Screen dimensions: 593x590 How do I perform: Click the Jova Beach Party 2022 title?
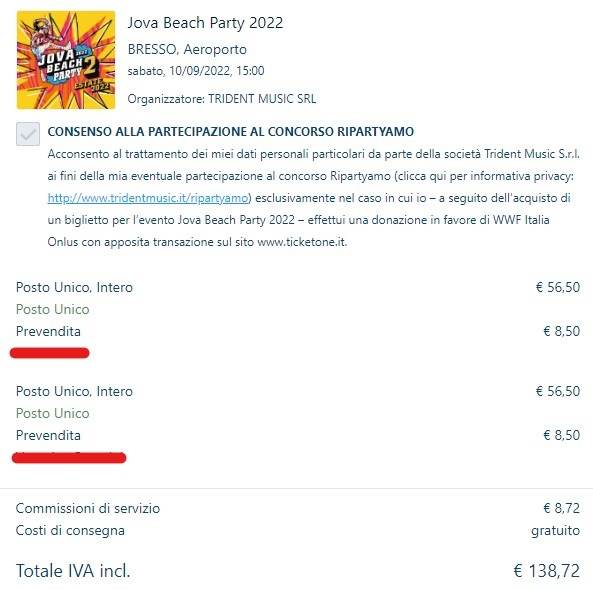pyautogui.click(x=205, y=23)
